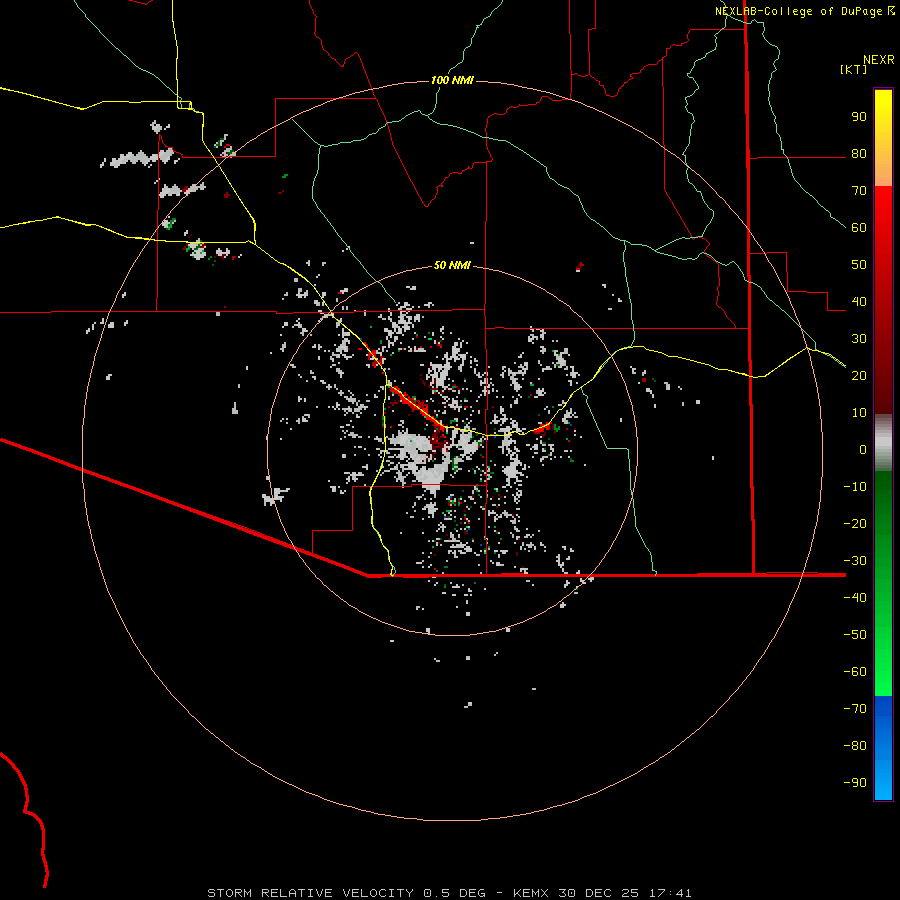Click the -80 value on the velocity scale
Viewport: 900px width, 900px height.
tap(855, 746)
